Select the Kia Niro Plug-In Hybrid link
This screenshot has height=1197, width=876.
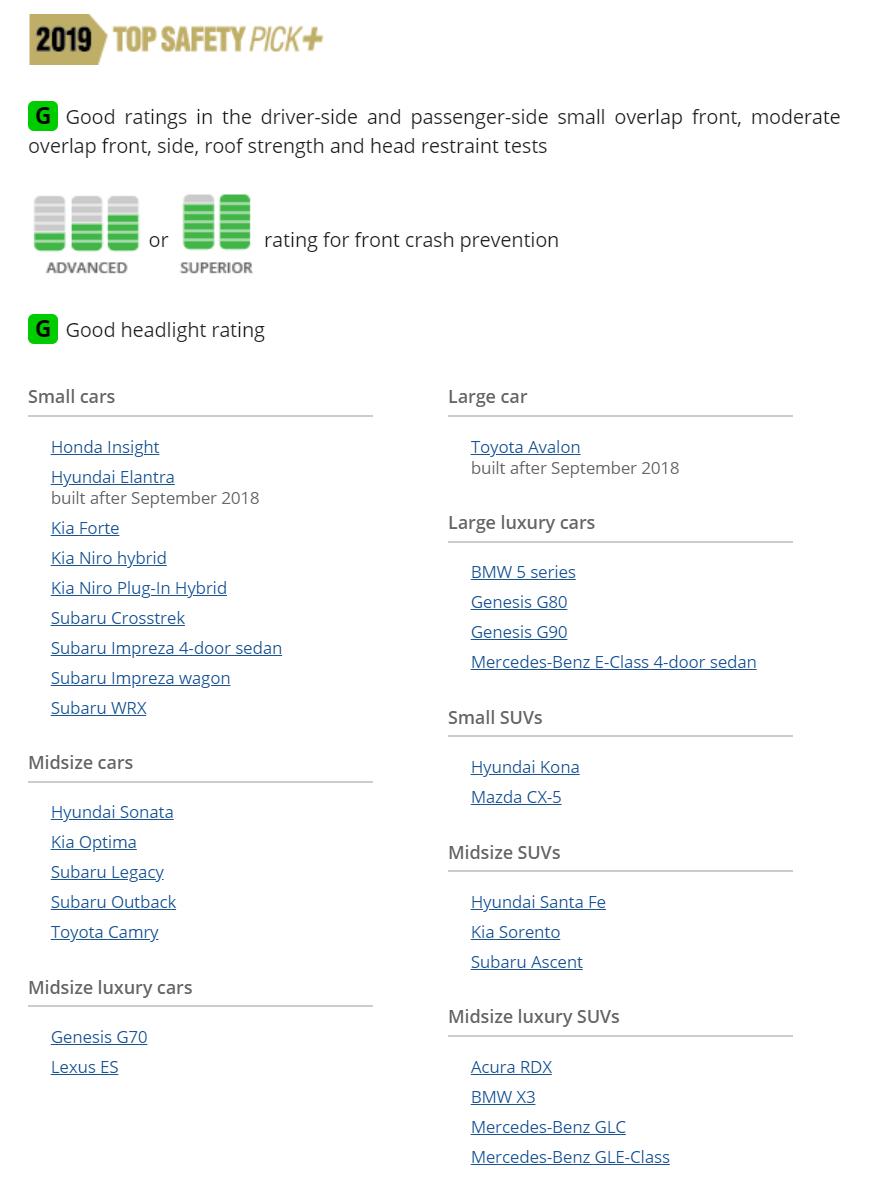point(139,588)
